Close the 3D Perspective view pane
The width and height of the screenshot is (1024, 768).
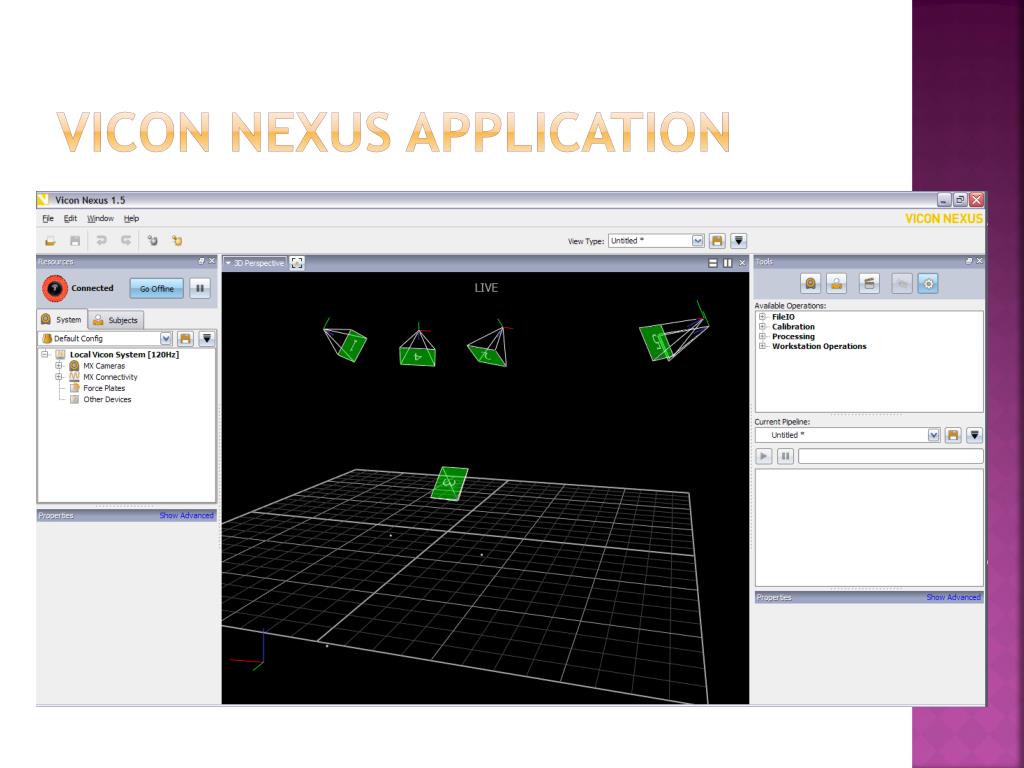point(742,263)
